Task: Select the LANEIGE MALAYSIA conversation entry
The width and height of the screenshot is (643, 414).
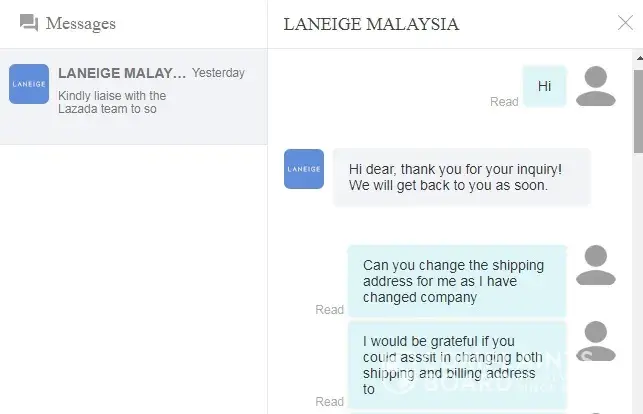Action: coord(134,96)
